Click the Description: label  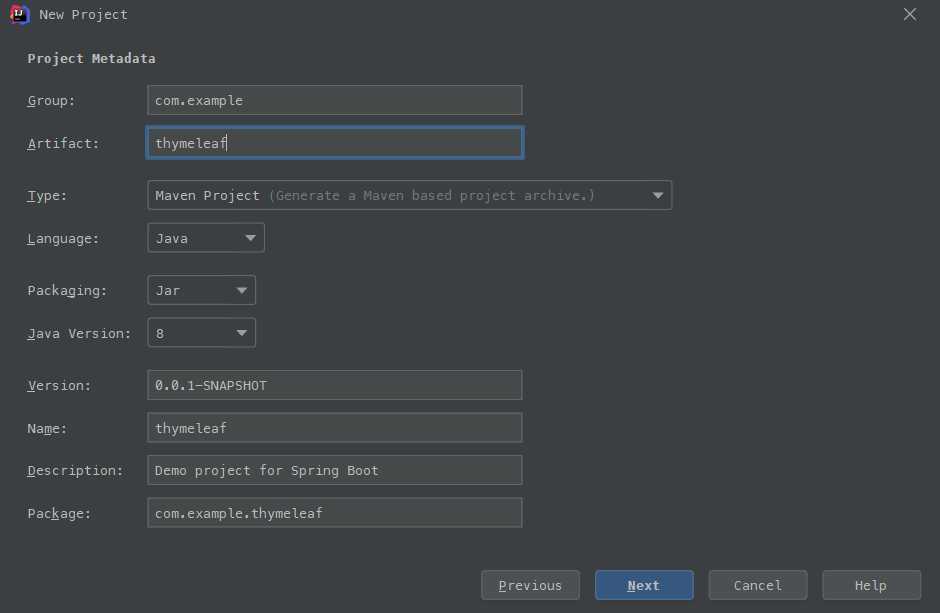coord(75,471)
